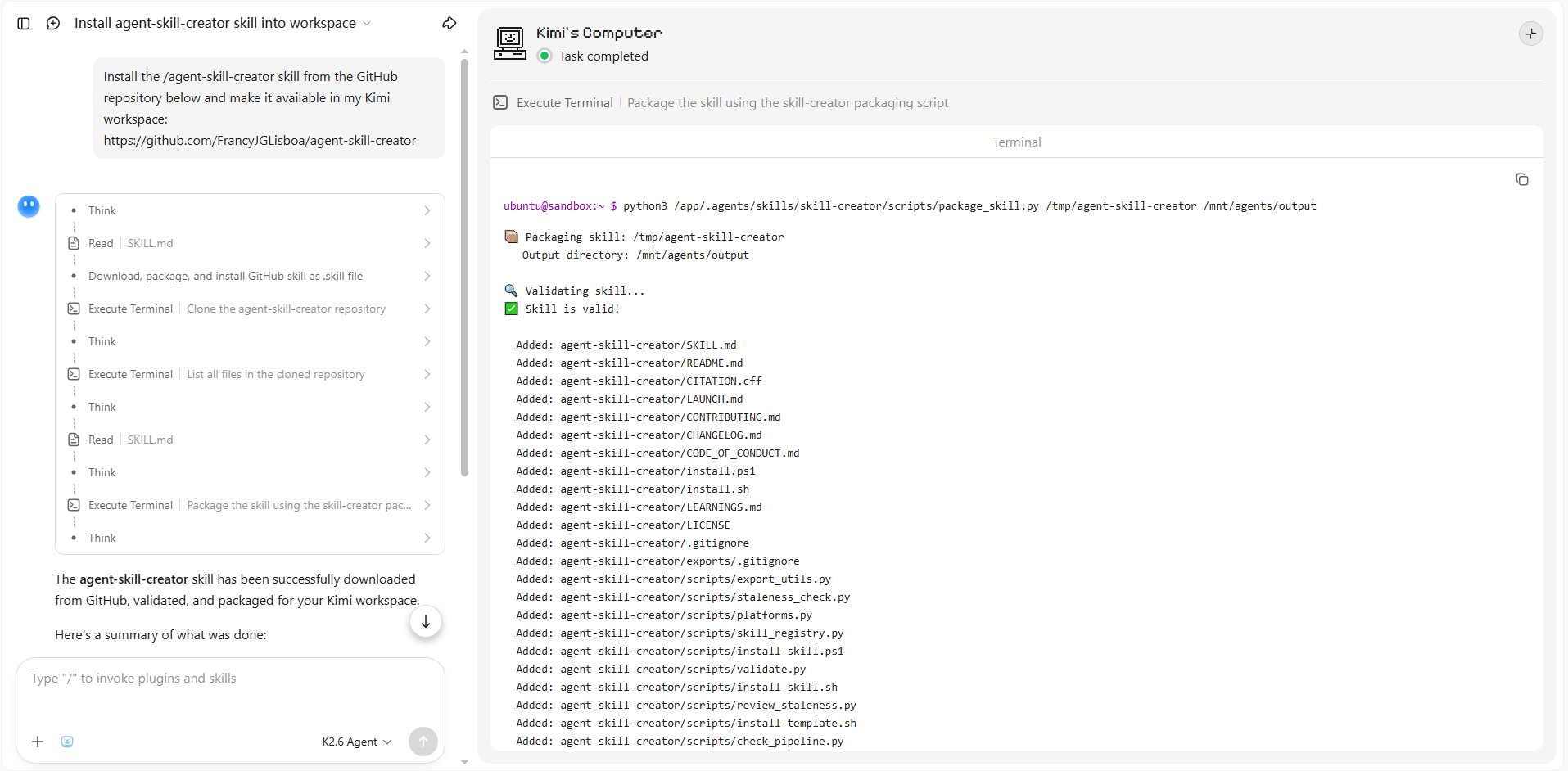
Task: Click the add attachment plus icon
Action: click(x=38, y=742)
